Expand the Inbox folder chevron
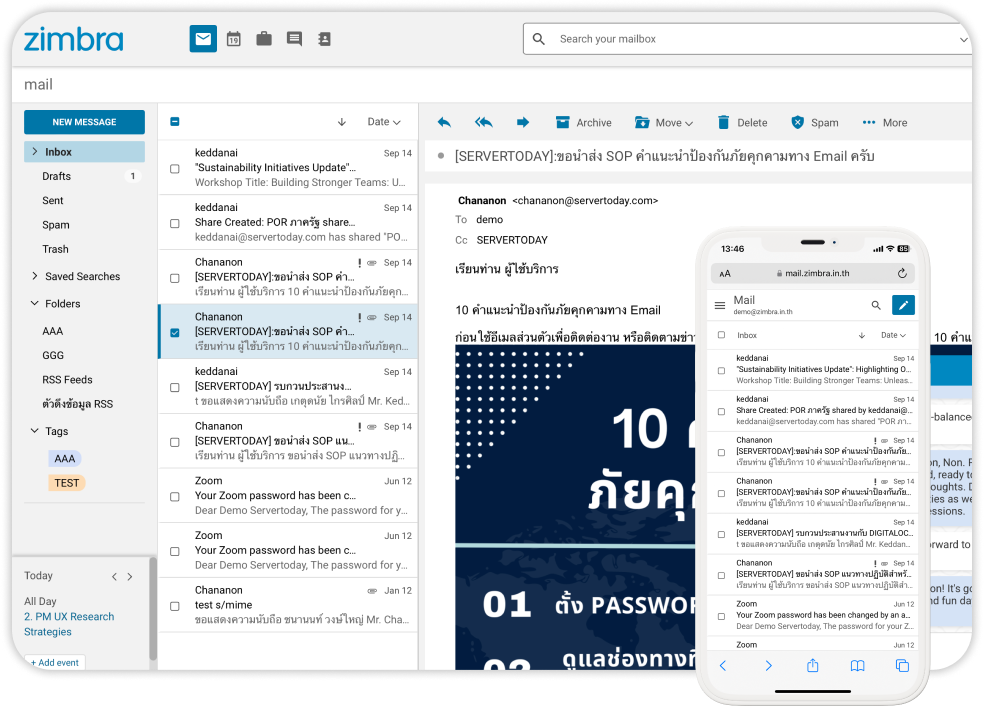This screenshot has width=984, height=706. click(x=35, y=151)
